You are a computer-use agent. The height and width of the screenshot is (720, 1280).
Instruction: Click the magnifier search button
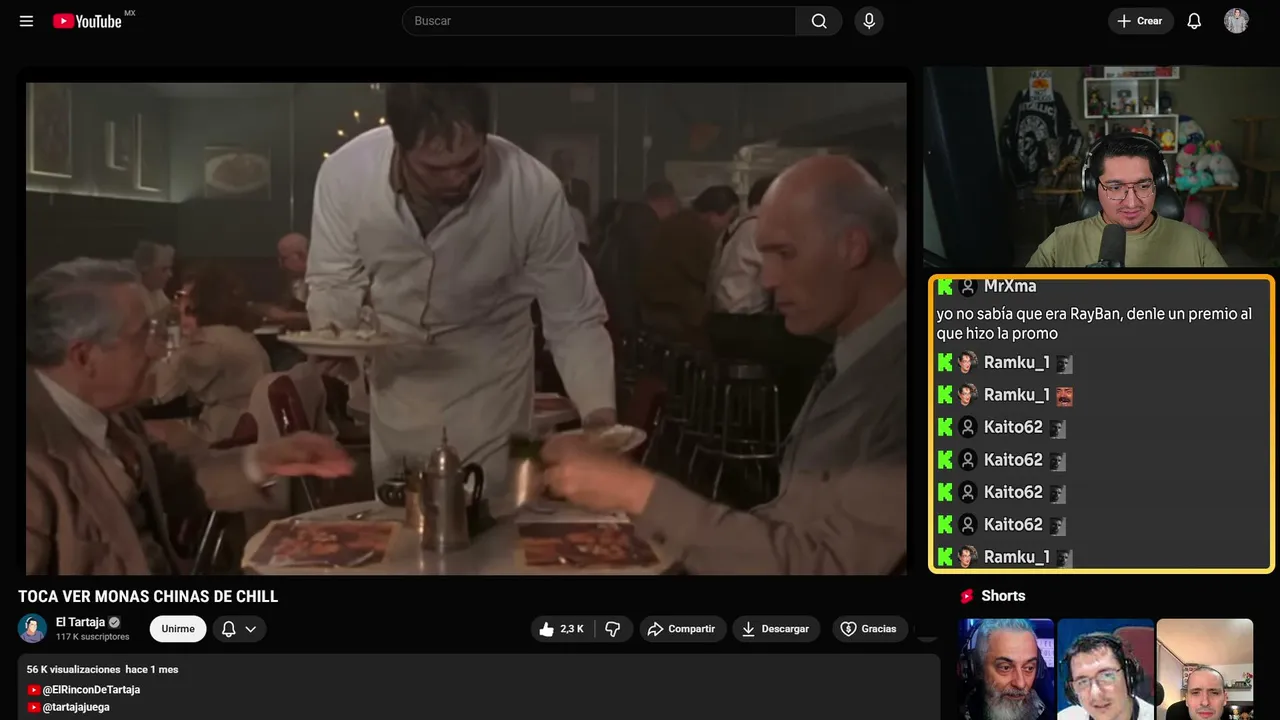coord(819,21)
